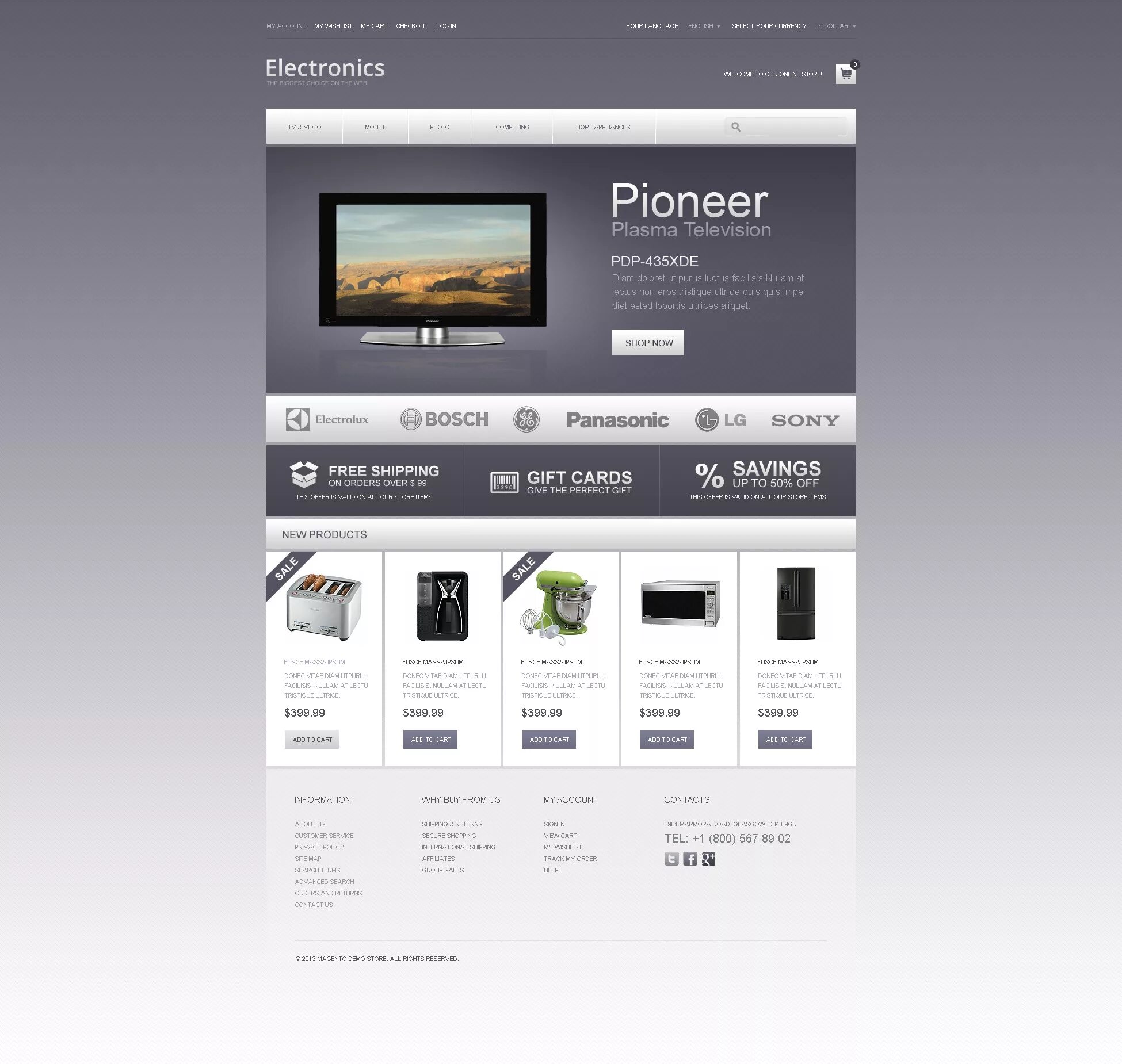Click SHOP NOW button on Pioneer banner
The height and width of the screenshot is (1064, 1122).
tap(648, 343)
